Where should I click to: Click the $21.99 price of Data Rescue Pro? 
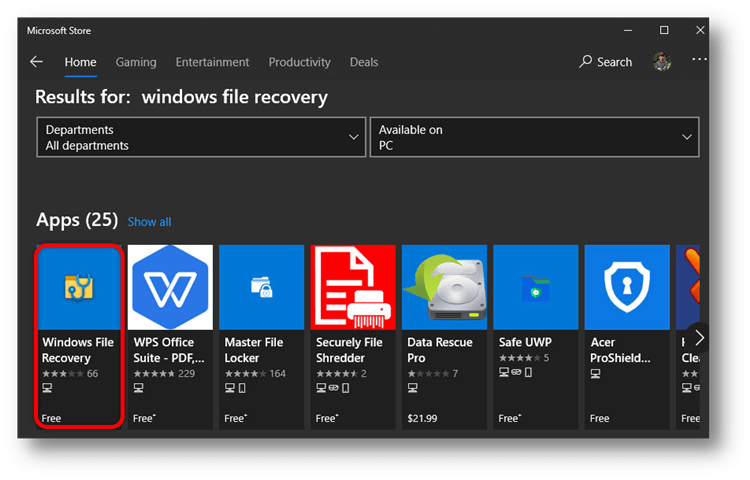(422, 418)
